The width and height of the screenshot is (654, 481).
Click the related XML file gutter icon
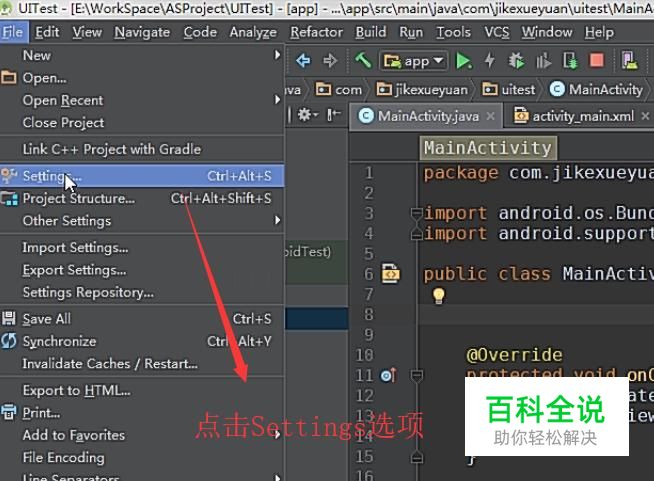(390, 274)
